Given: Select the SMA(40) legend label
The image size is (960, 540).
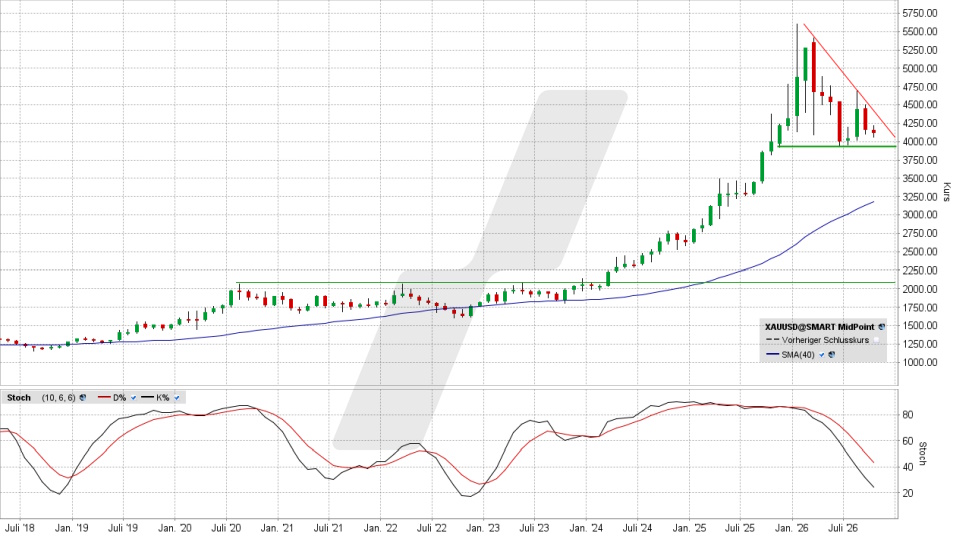Looking at the screenshot, I should click(x=798, y=354).
